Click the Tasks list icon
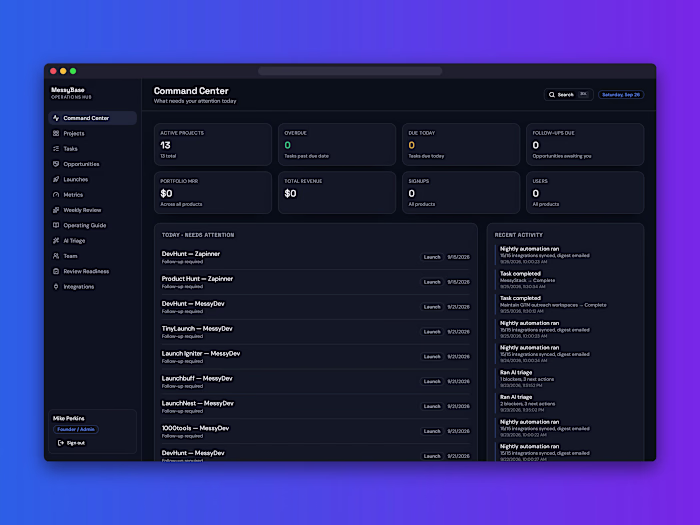Viewport: 700px width, 525px height. click(x=56, y=149)
